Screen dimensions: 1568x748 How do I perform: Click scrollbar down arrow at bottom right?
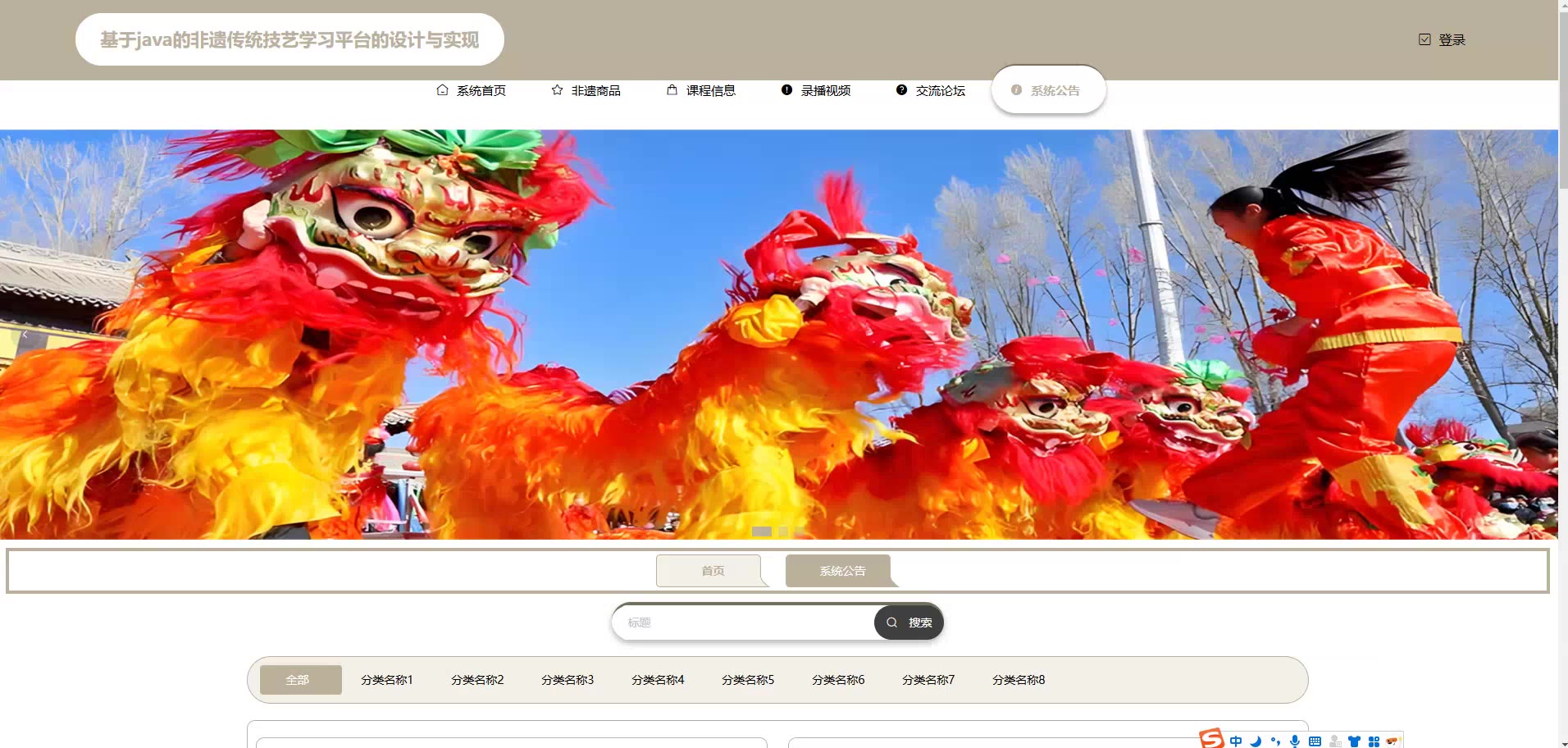coord(1563,743)
